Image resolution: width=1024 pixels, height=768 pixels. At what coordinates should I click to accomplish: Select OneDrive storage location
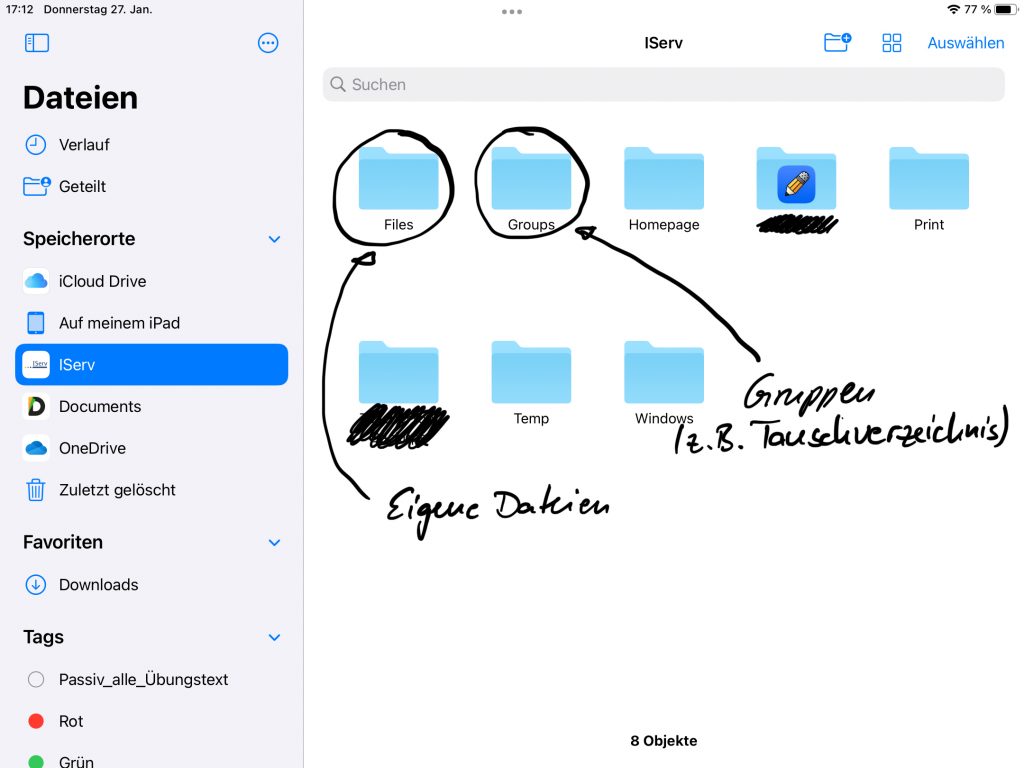coord(92,448)
